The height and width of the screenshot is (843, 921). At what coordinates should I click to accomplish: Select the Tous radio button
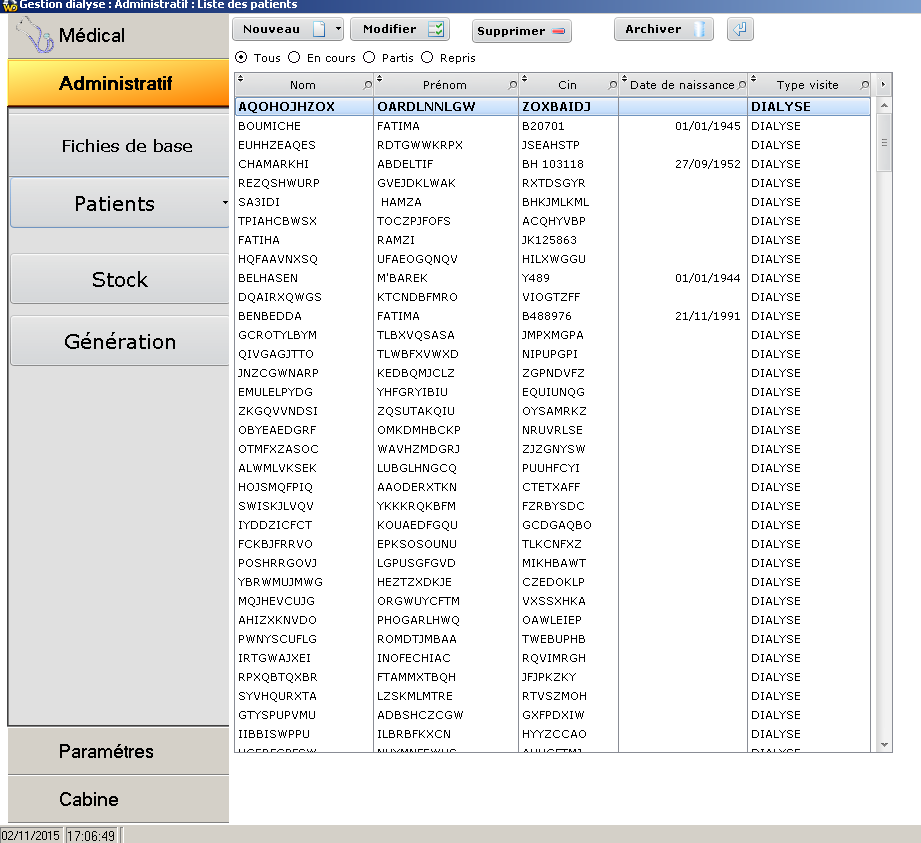pos(241,58)
